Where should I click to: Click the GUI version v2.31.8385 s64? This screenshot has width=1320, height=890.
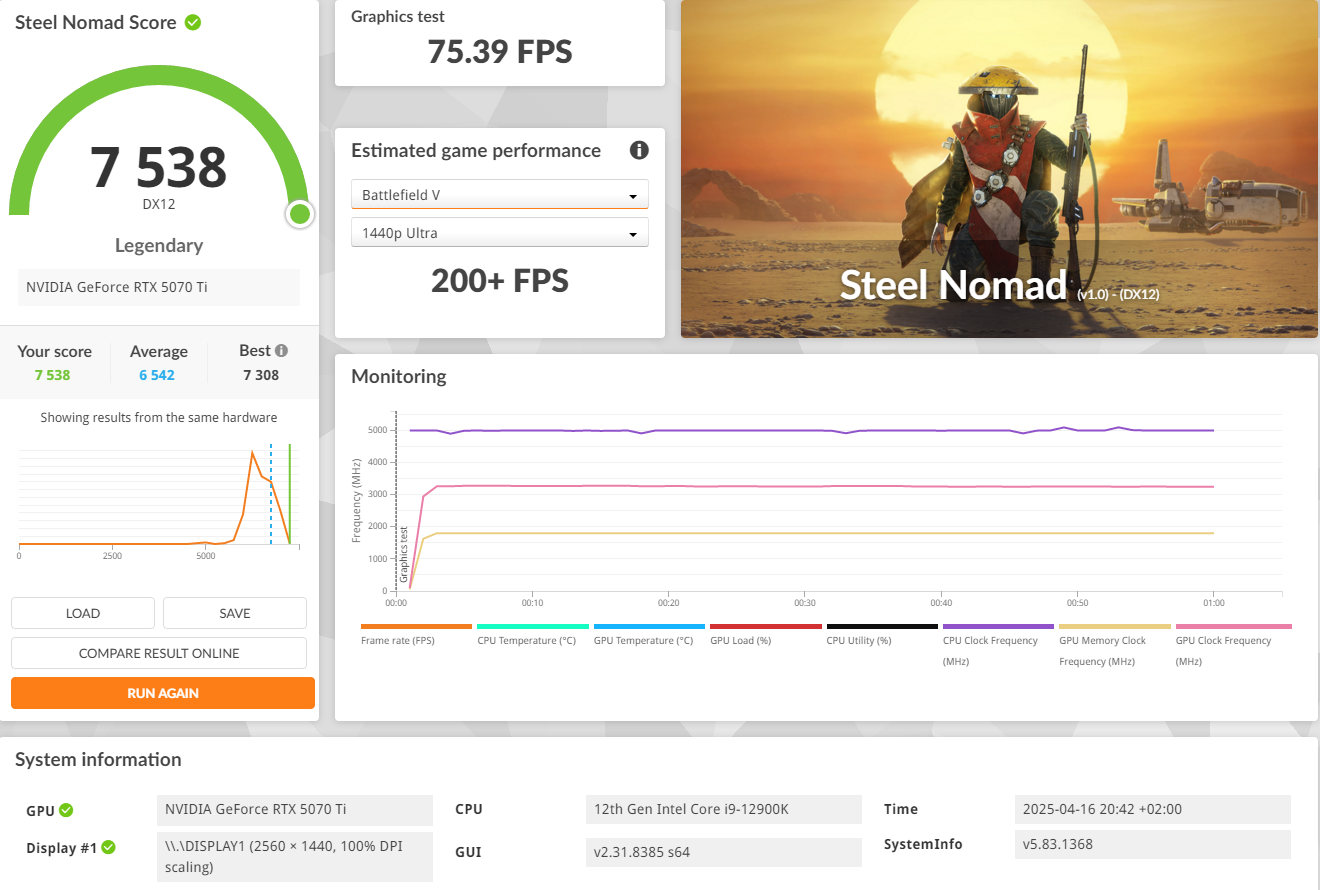724,852
